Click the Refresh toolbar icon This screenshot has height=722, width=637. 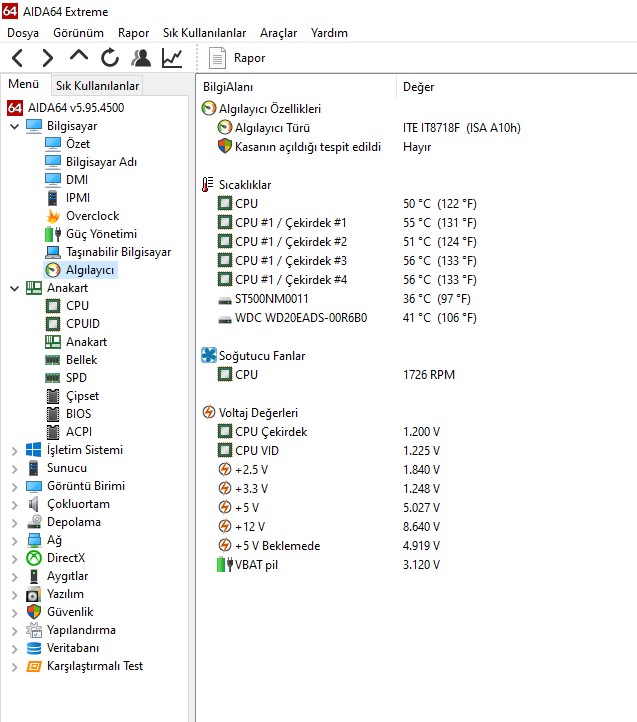(110, 58)
